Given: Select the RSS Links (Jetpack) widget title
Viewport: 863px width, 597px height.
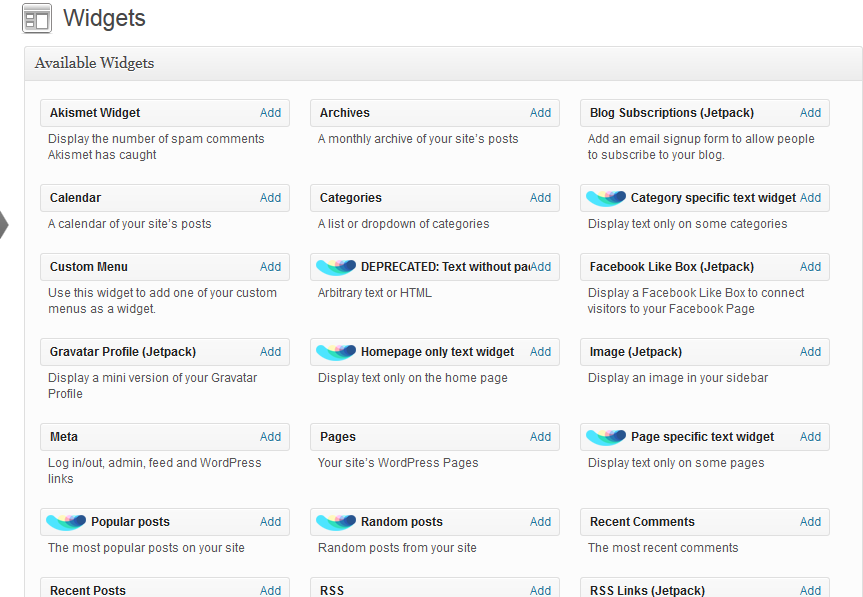Looking at the screenshot, I should pos(647,591).
